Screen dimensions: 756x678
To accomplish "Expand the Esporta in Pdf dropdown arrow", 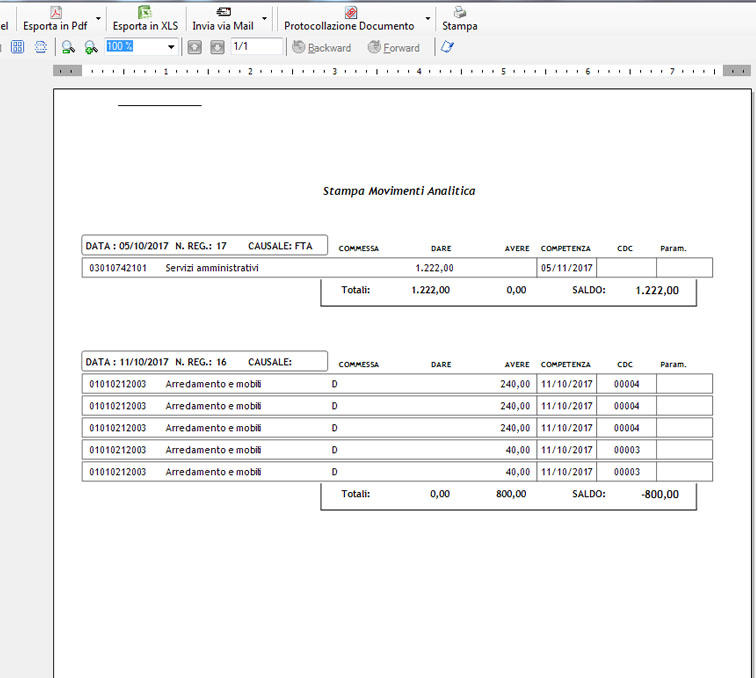I will coord(98,18).
